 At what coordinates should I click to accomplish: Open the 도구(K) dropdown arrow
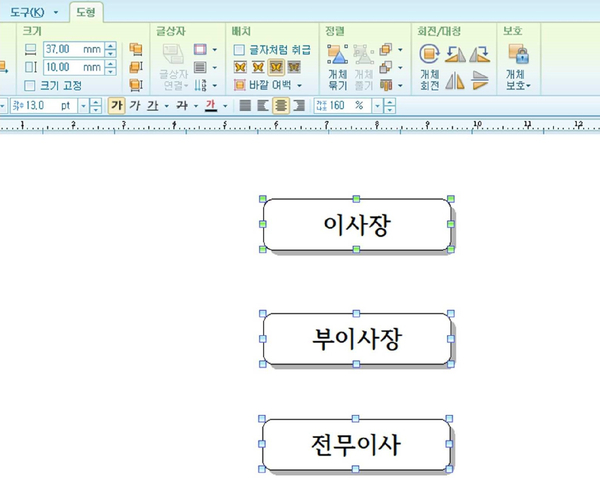[56, 13]
